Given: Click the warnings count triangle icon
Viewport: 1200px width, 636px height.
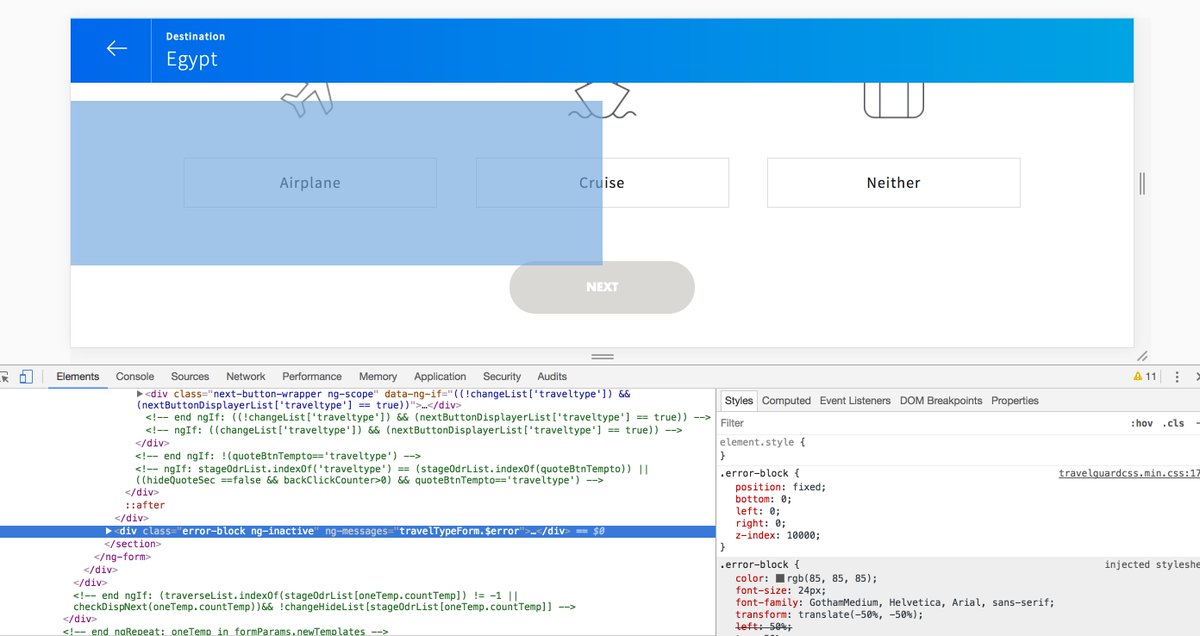Looking at the screenshot, I should (x=1137, y=377).
